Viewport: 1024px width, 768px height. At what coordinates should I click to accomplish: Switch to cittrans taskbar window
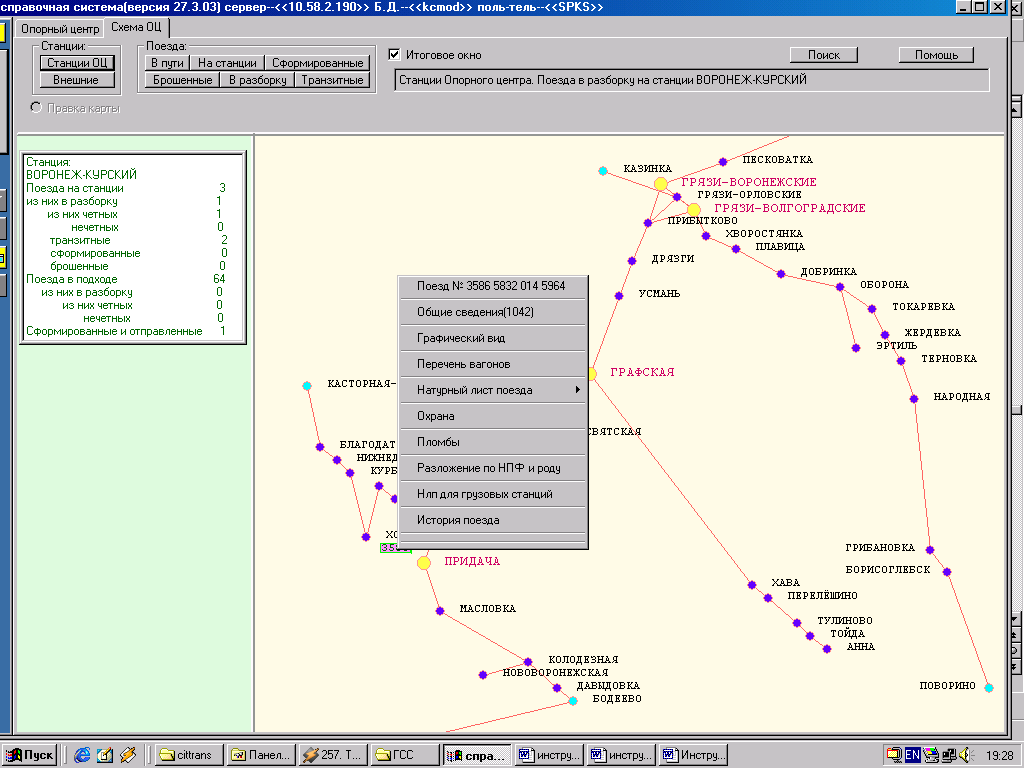click(189, 755)
